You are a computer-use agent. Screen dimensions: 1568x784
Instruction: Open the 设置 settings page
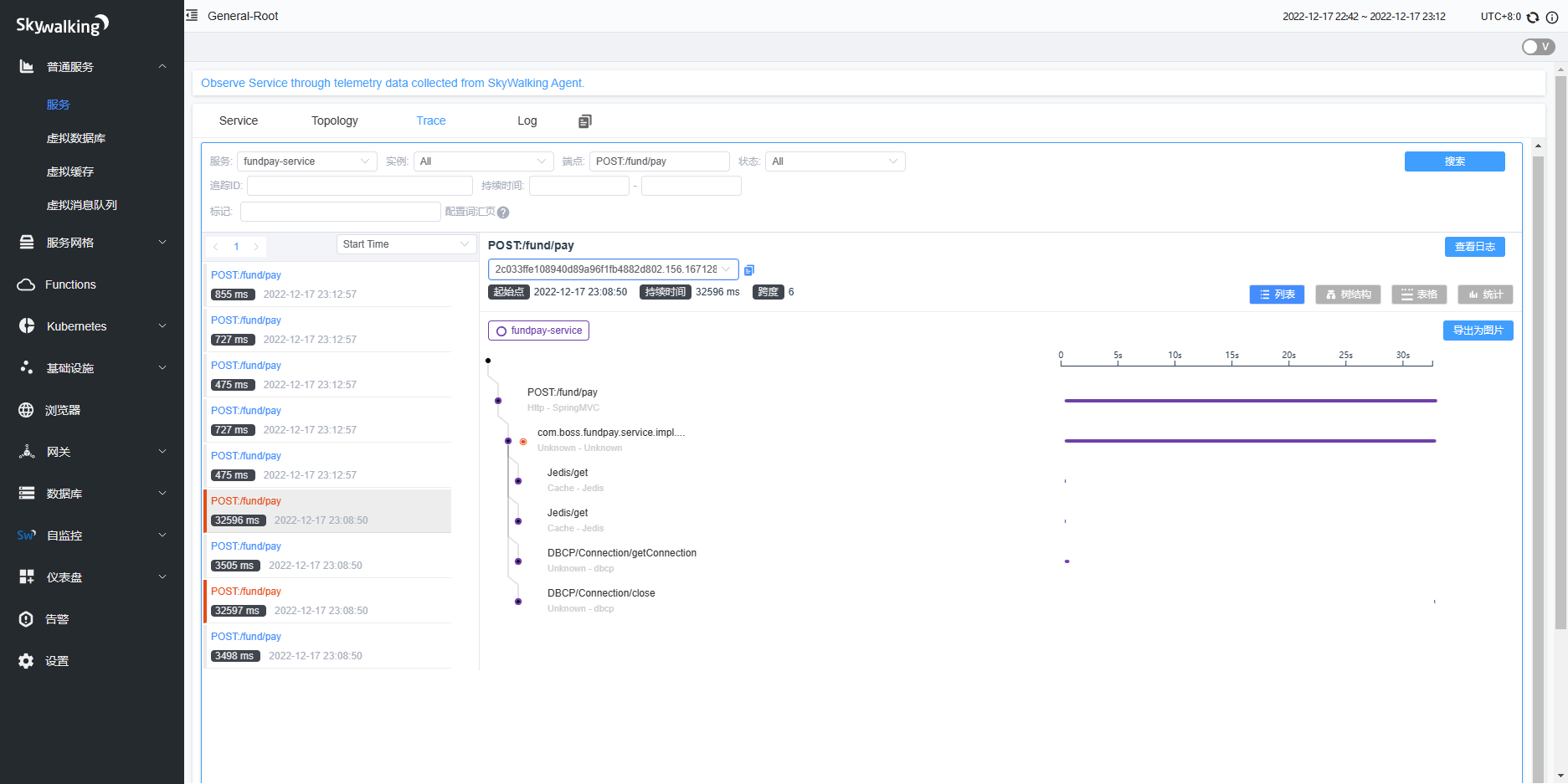[x=57, y=661]
